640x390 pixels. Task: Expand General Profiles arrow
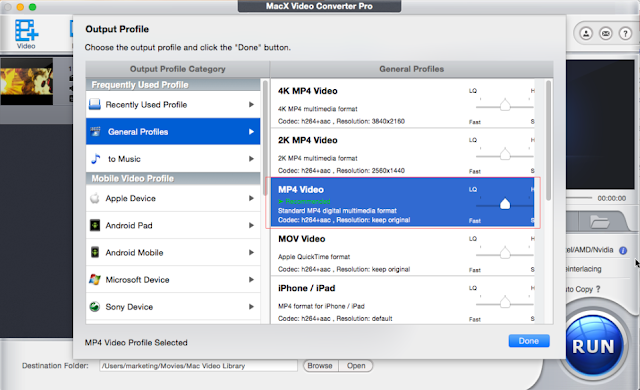pyautogui.click(x=251, y=131)
